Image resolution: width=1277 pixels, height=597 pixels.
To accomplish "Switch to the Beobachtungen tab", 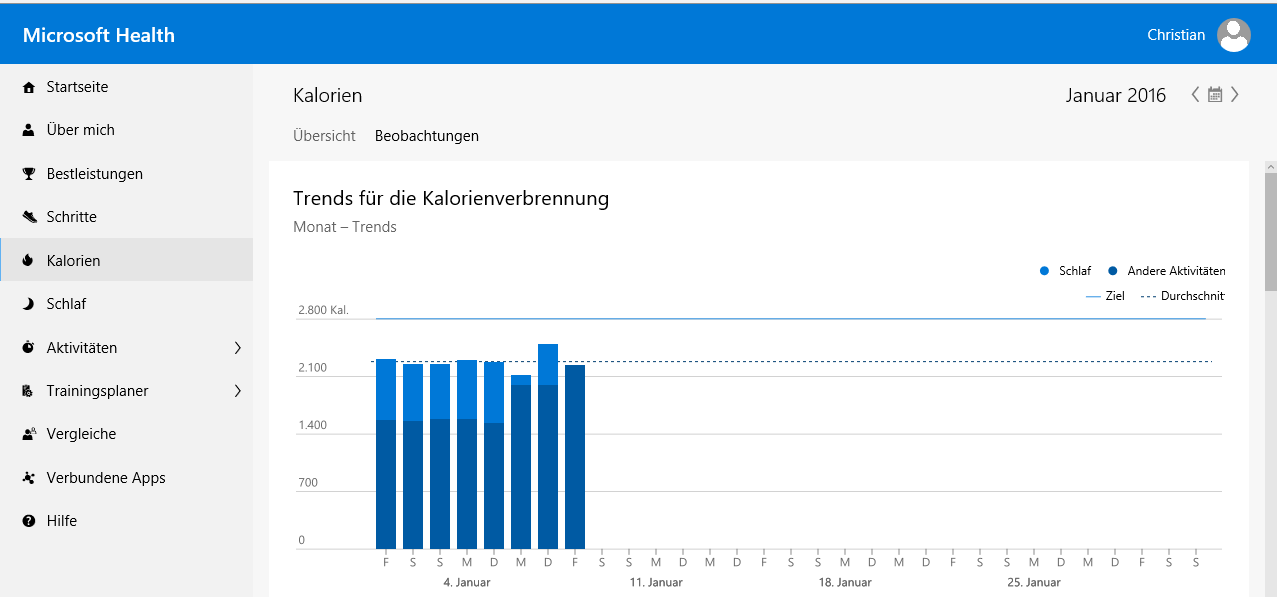I will pyautogui.click(x=427, y=136).
